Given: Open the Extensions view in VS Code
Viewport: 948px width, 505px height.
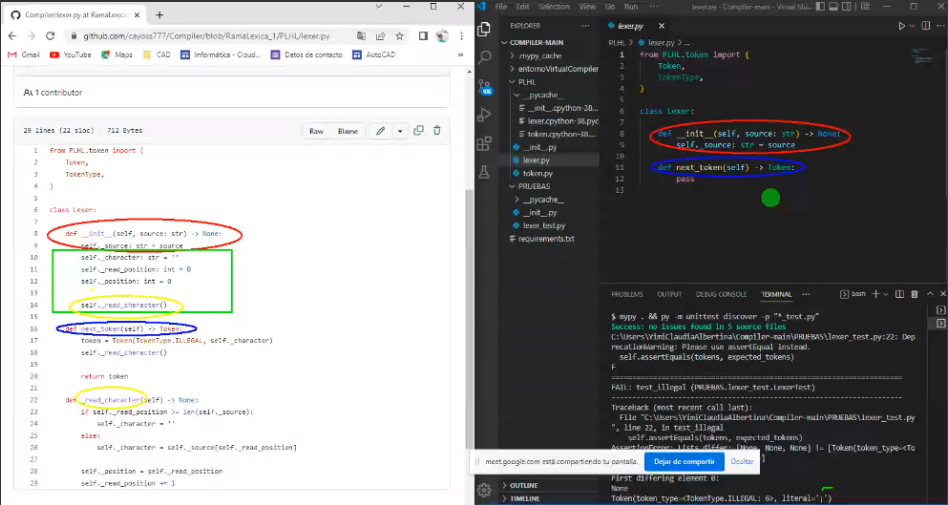Looking at the screenshot, I should (484, 143).
